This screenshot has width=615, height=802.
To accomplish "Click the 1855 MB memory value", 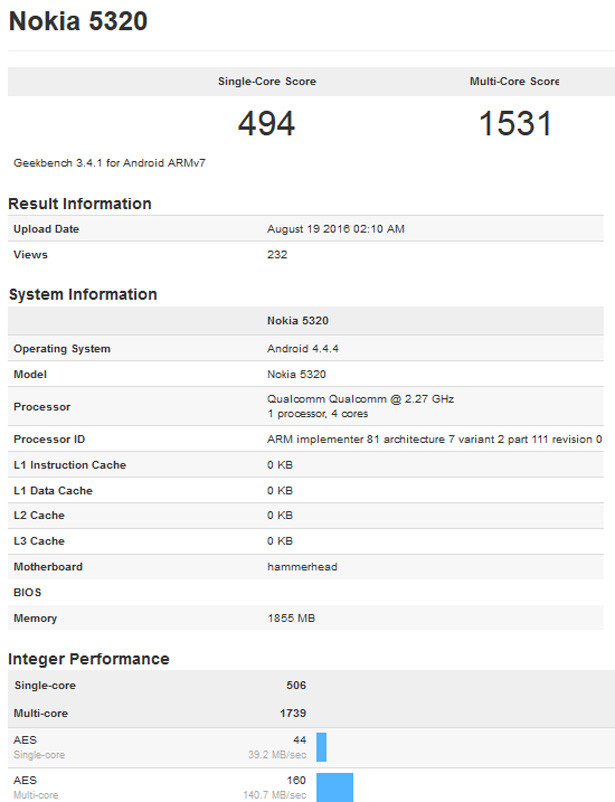I will point(291,618).
